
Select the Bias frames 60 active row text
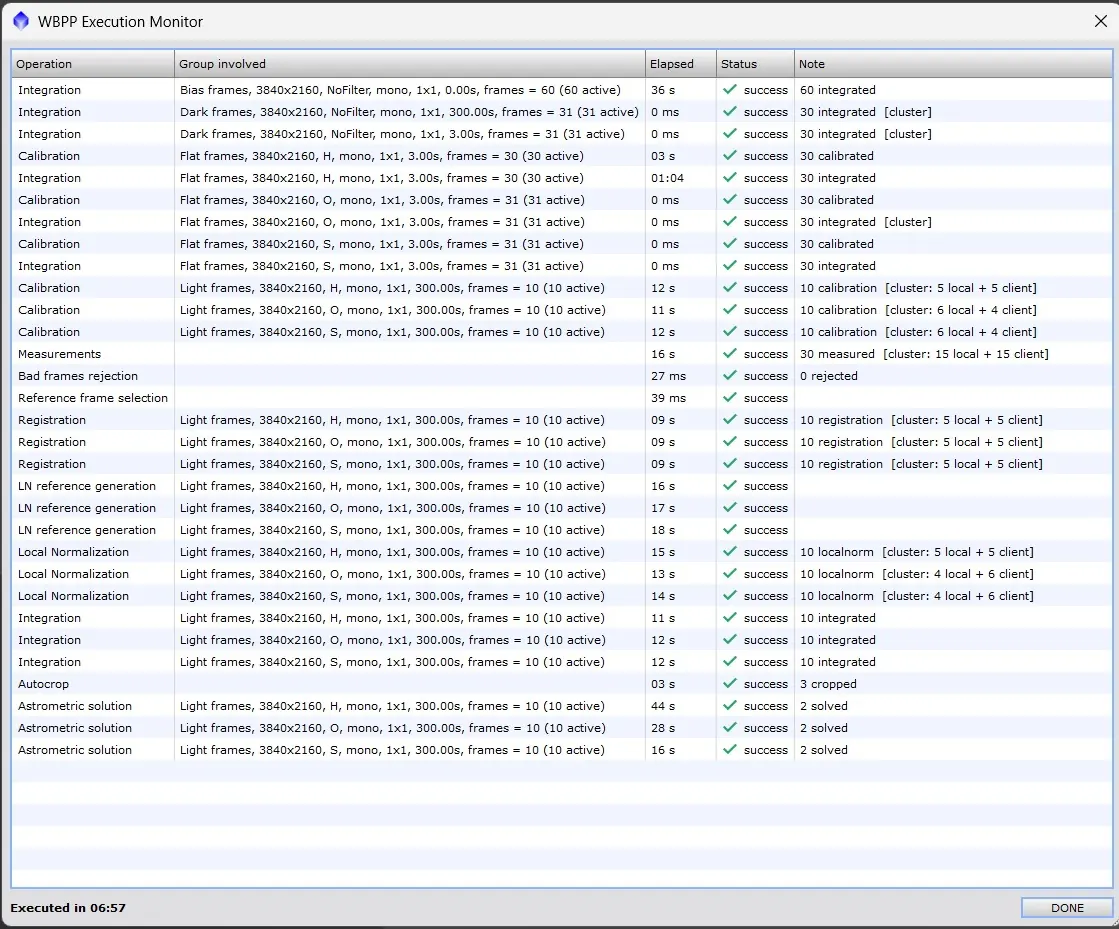(400, 90)
